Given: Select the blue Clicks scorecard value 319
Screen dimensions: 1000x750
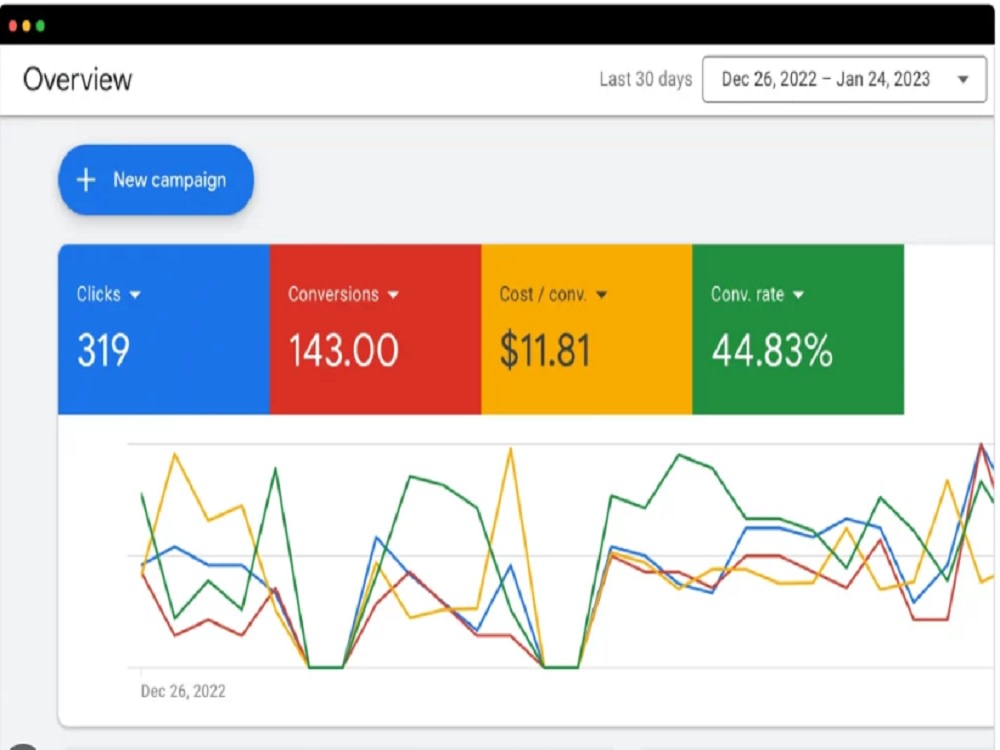Looking at the screenshot, I should pyautogui.click(x=103, y=351).
